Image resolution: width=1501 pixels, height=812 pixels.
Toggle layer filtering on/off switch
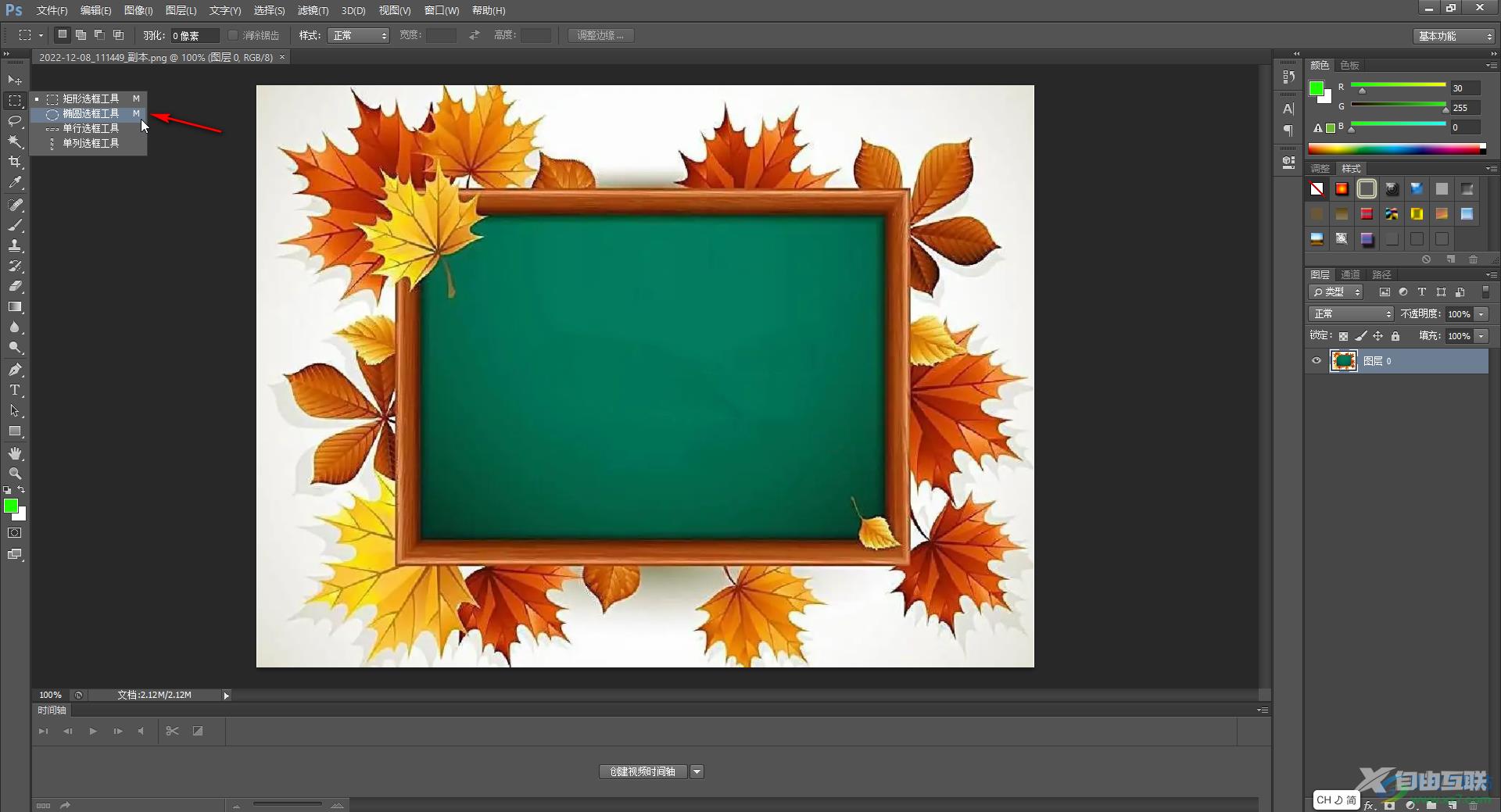point(1485,292)
